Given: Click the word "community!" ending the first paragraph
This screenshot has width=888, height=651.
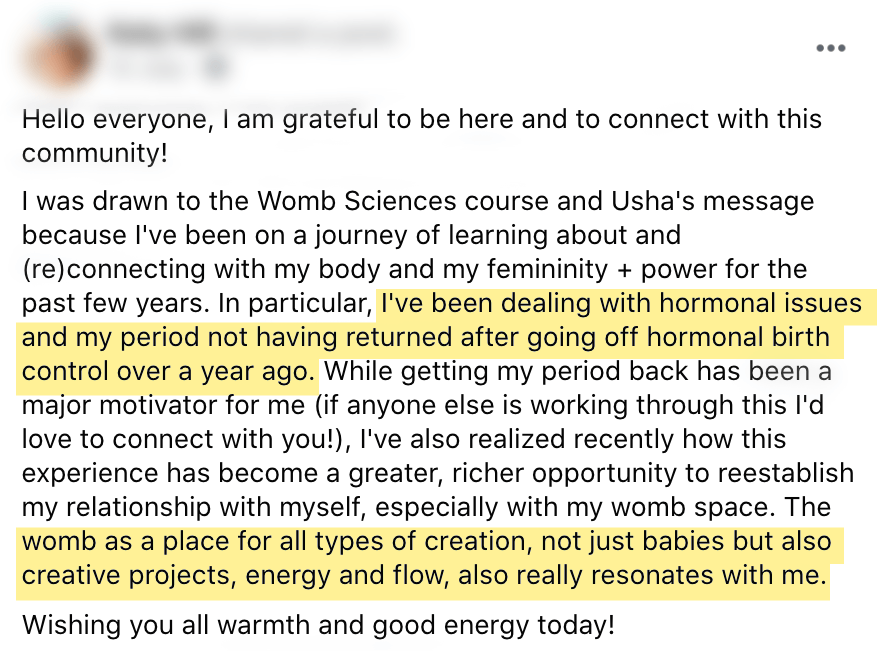Looking at the screenshot, I should [95, 153].
